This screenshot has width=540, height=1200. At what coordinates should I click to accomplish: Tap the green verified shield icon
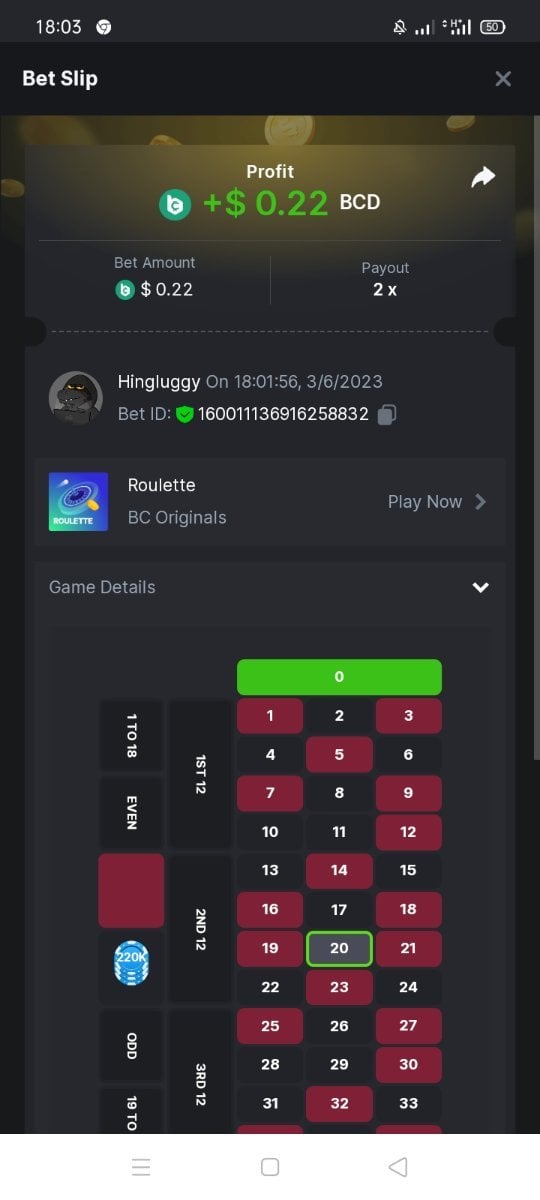(184, 414)
